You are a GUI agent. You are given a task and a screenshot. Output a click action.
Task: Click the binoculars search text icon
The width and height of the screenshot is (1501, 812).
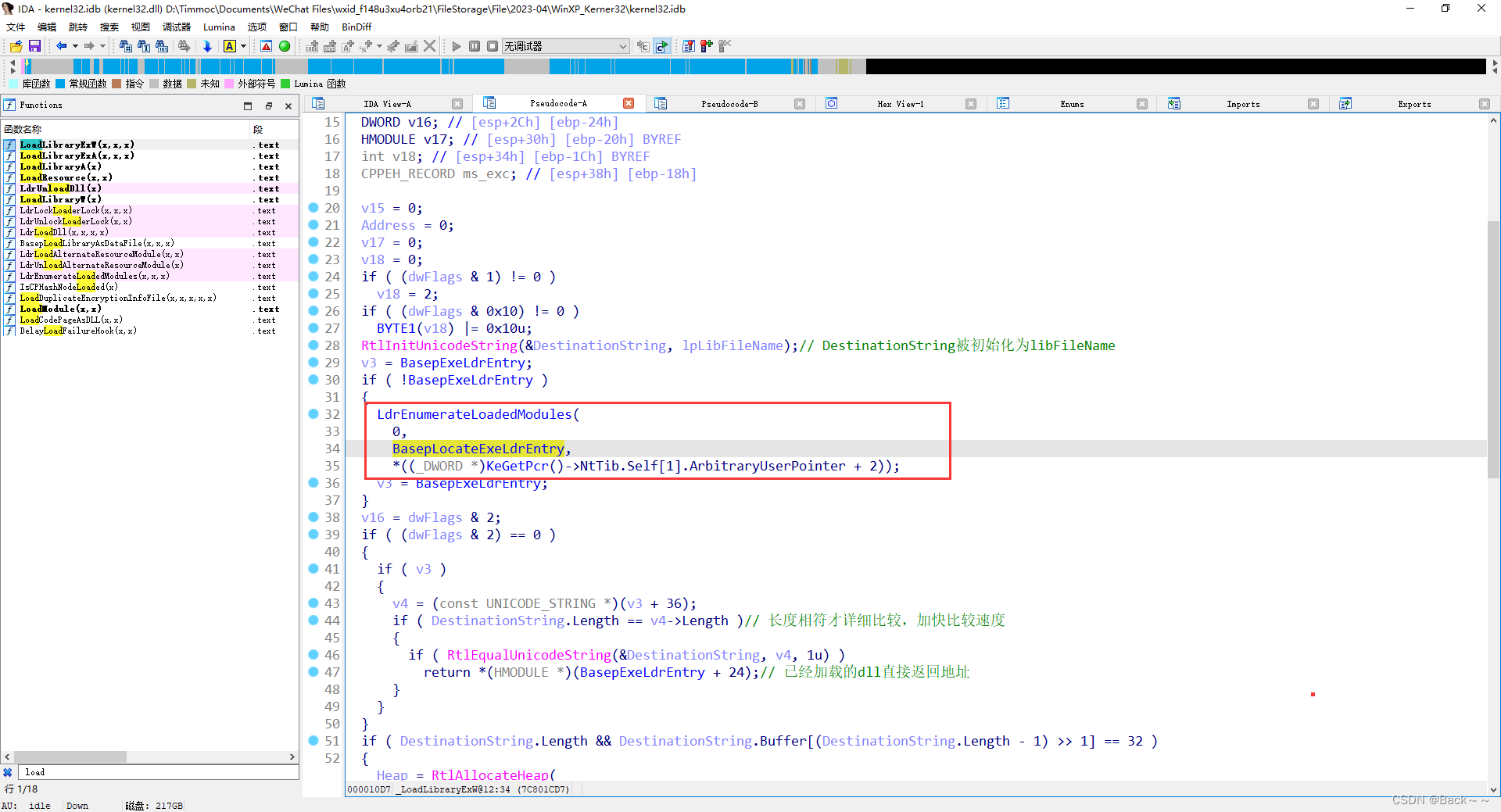(144, 46)
